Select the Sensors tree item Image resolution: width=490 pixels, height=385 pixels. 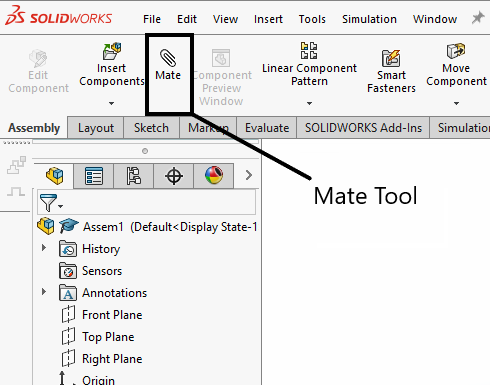(x=102, y=271)
